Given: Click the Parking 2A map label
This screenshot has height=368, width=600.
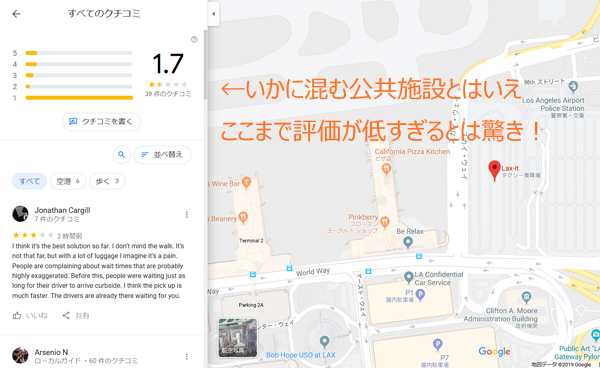Looking at the screenshot, I should click(251, 305).
